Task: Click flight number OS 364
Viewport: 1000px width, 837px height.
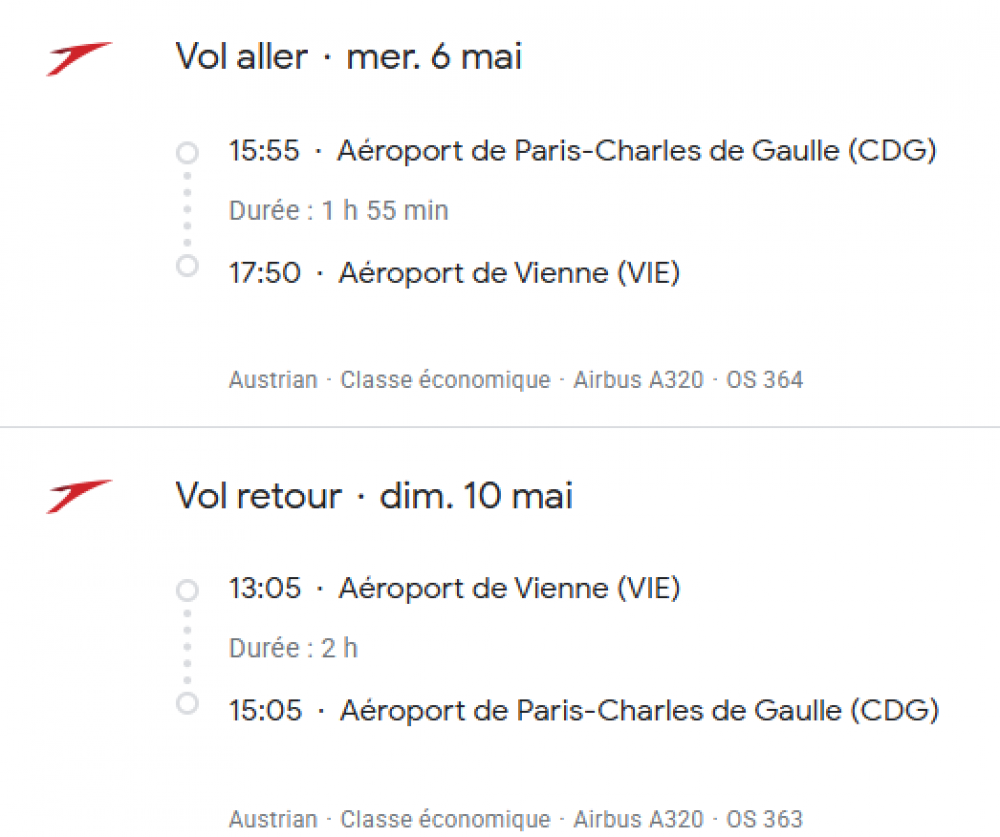Action: pyautogui.click(x=765, y=380)
